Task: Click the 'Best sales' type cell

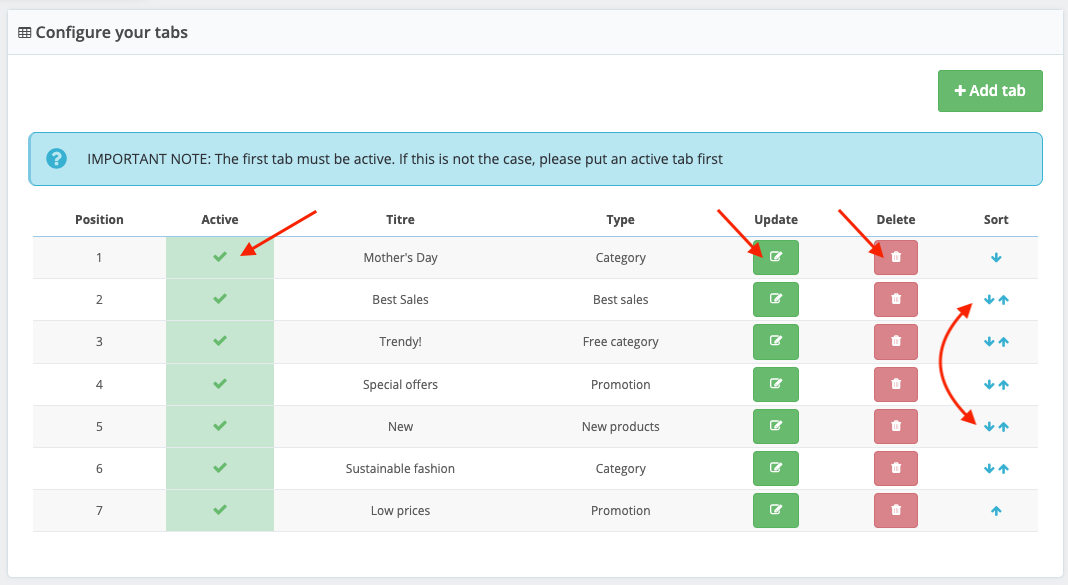Action: pos(621,300)
